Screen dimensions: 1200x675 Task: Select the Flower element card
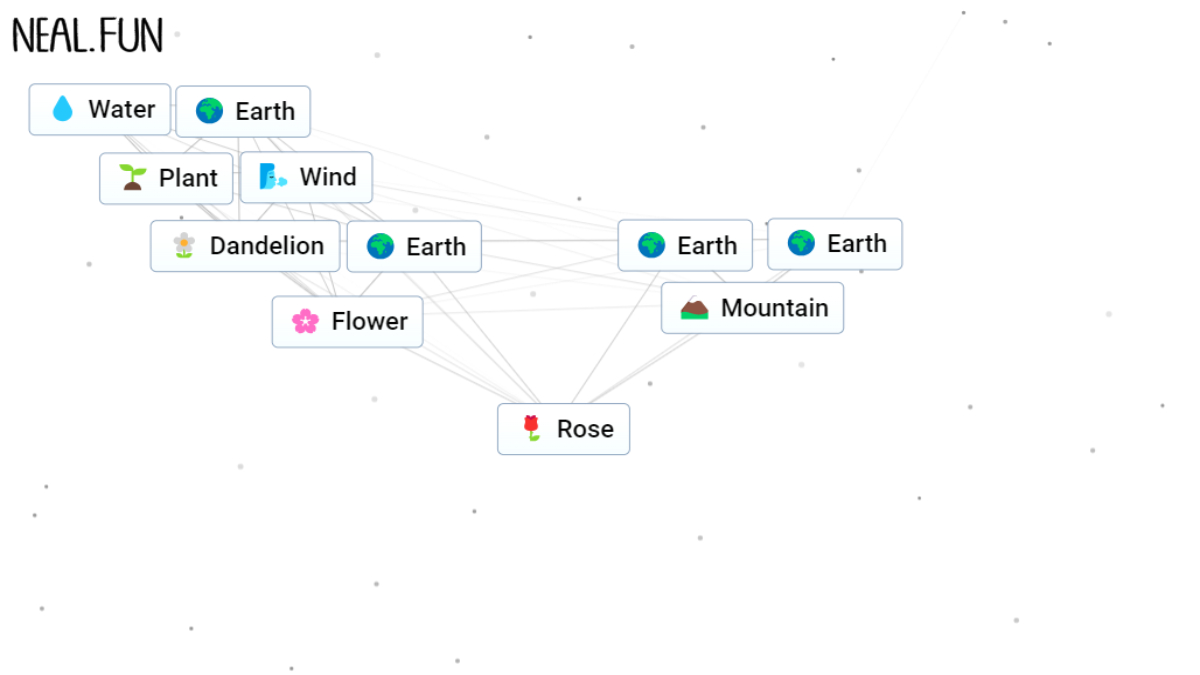[x=347, y=321]
